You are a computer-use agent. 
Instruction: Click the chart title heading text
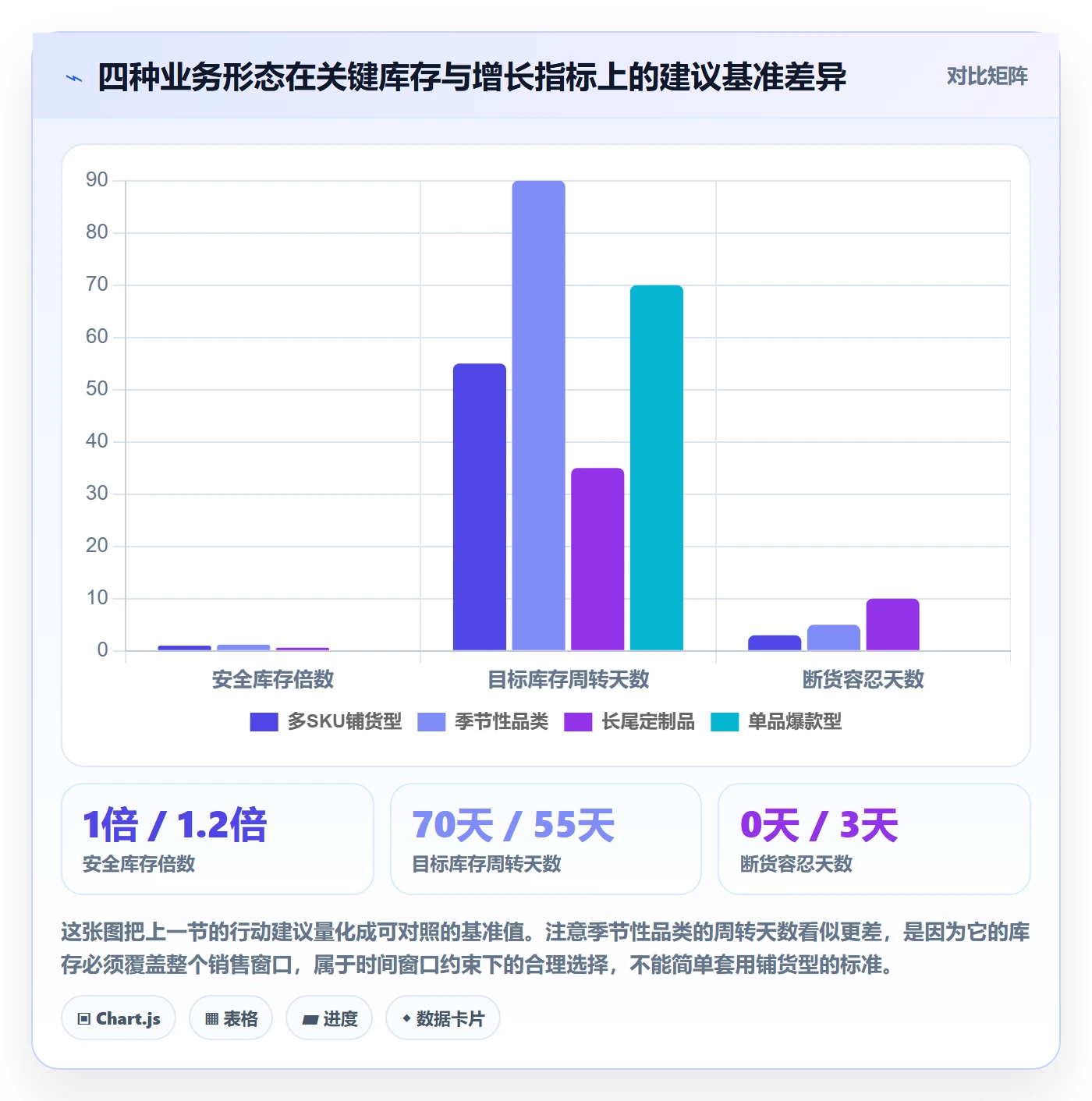pos(472,77)
